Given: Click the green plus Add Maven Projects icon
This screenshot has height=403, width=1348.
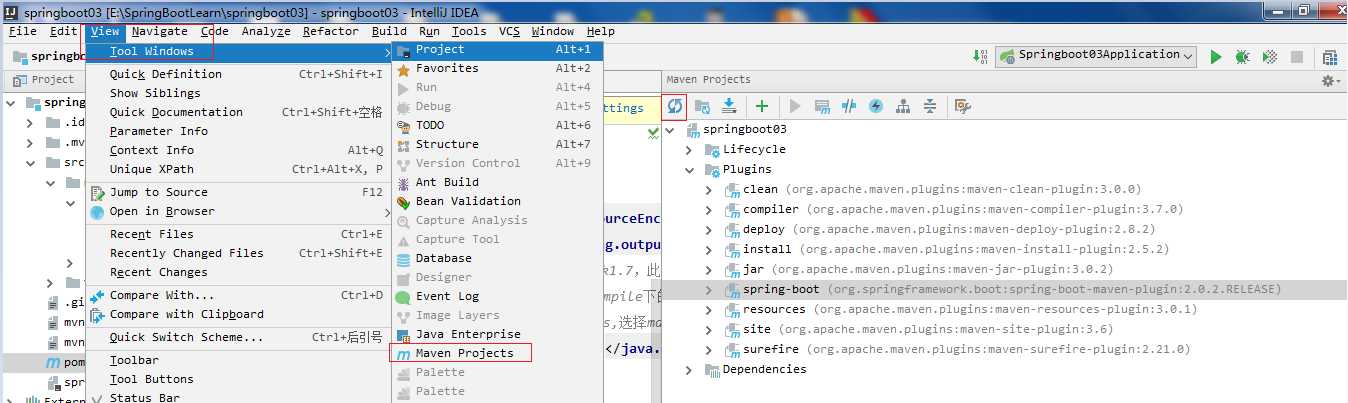Looking at the screenshot, I should (762, 106).
